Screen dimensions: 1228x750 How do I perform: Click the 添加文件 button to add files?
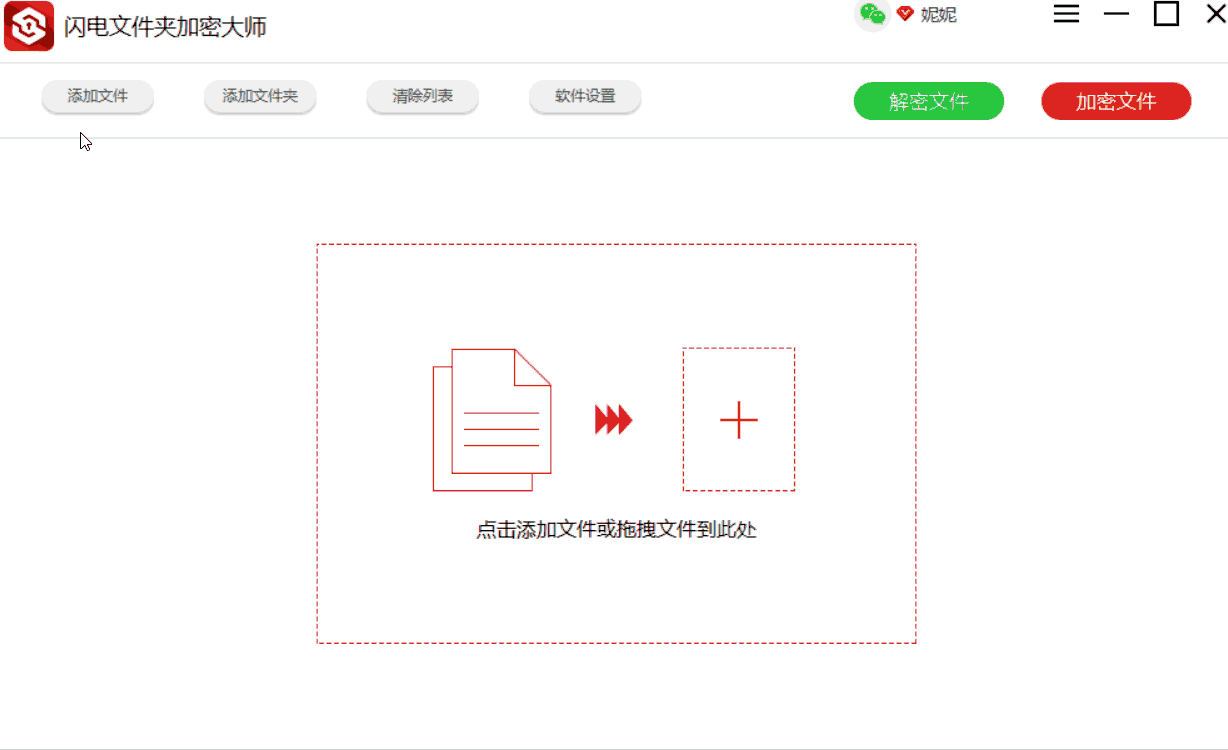pos(97,97)
